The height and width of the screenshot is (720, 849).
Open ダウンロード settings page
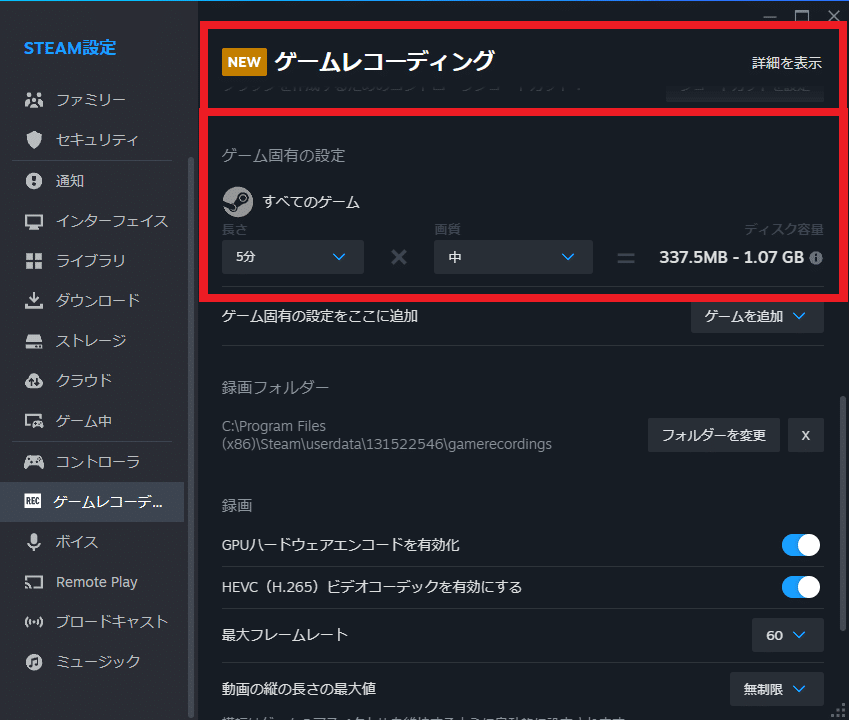pyautogui.click(x=92, y=300)
